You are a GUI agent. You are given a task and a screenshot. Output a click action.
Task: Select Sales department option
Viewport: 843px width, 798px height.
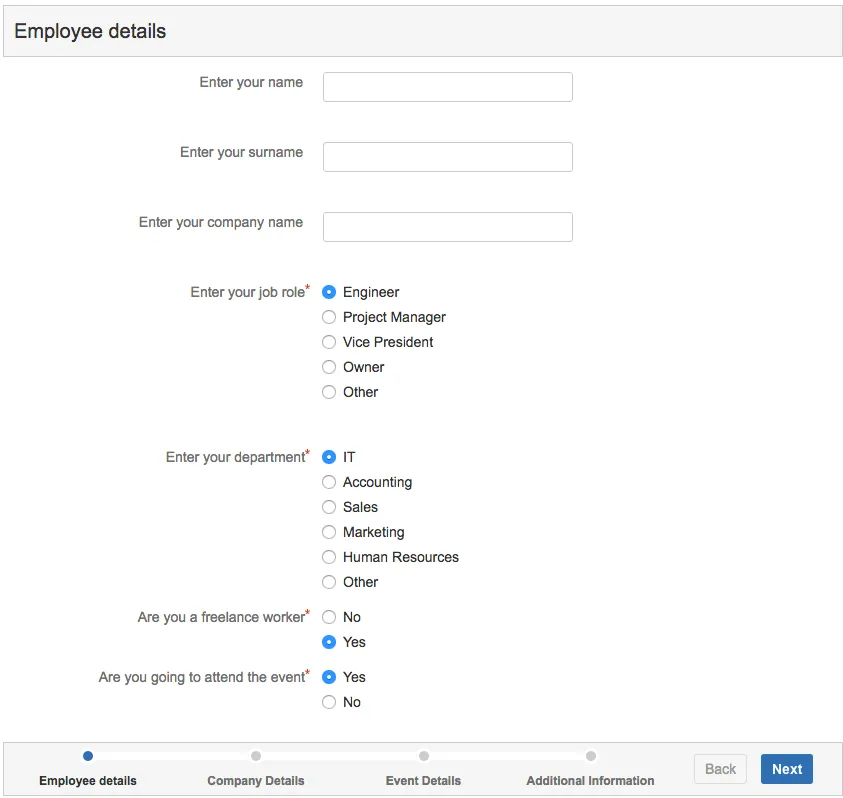(328, 507)
